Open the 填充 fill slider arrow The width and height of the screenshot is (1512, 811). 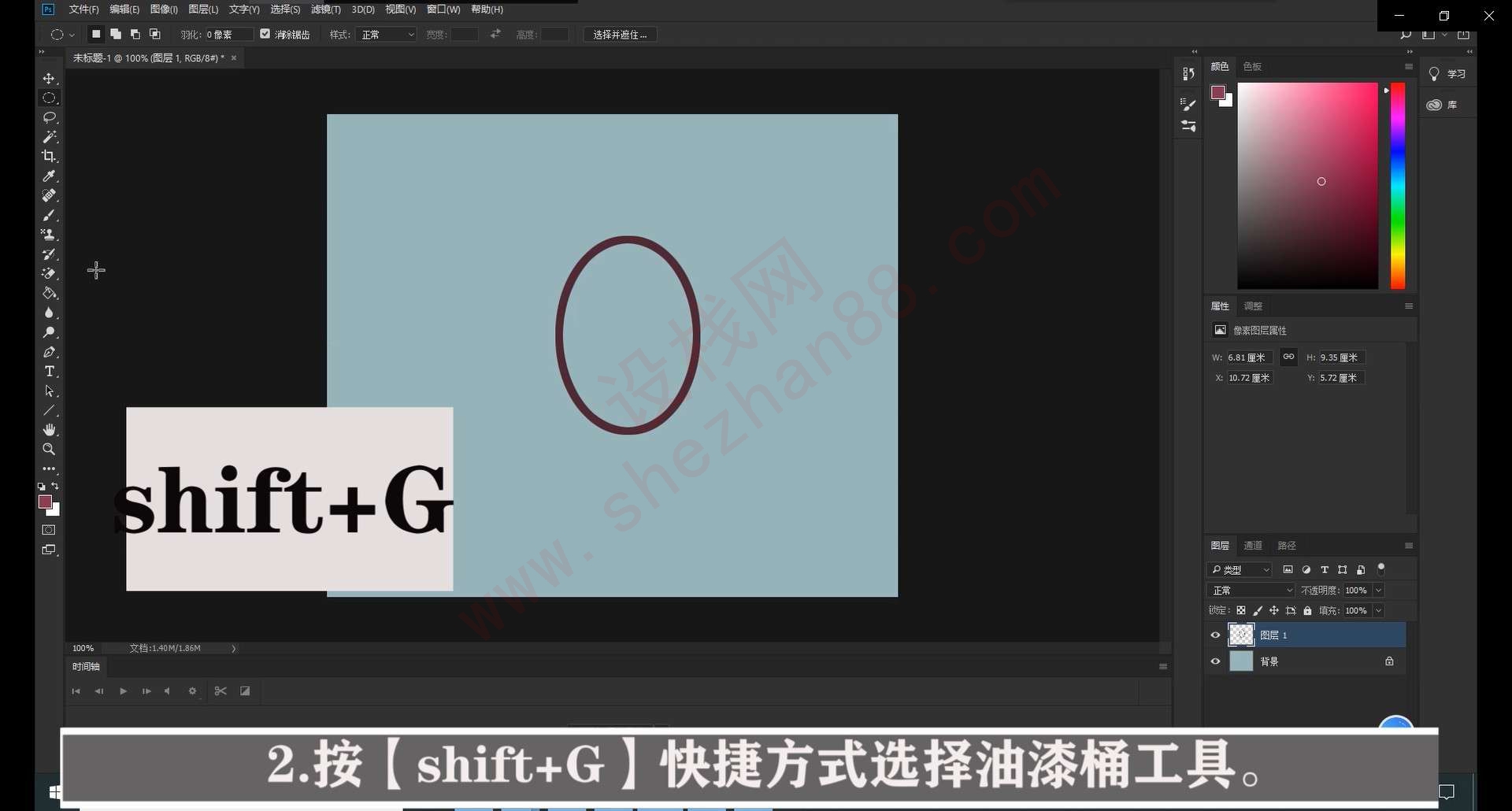pyautogui.click(x=1378, y=610)
